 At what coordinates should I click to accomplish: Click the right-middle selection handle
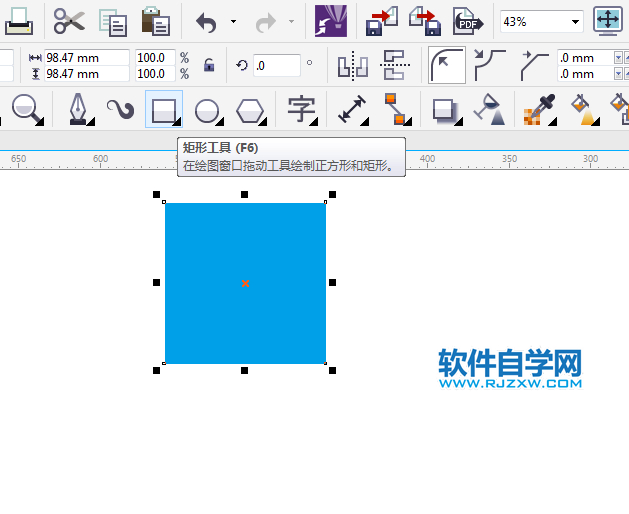(333, 282)
